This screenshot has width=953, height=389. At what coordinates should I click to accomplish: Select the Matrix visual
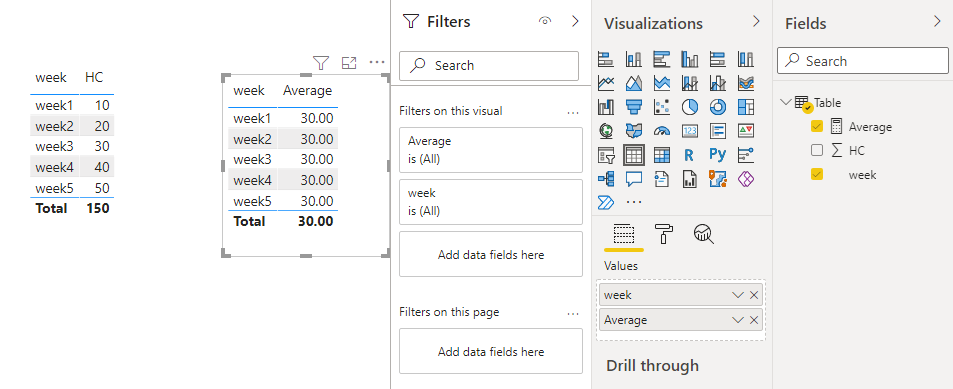point(661,155)
